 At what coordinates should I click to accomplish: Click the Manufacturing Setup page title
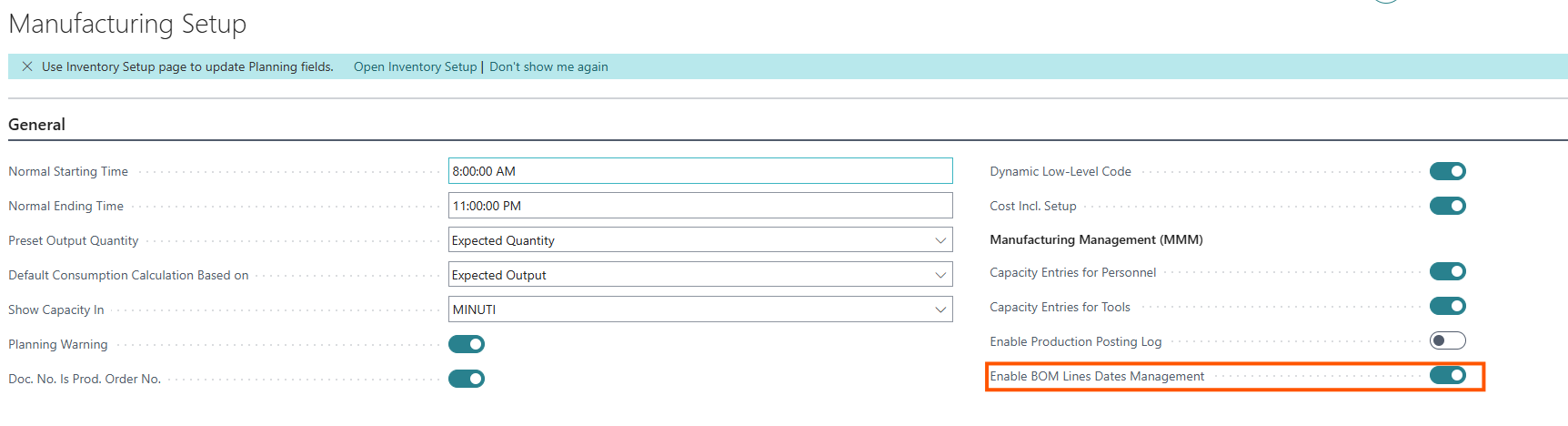[127, 24]
